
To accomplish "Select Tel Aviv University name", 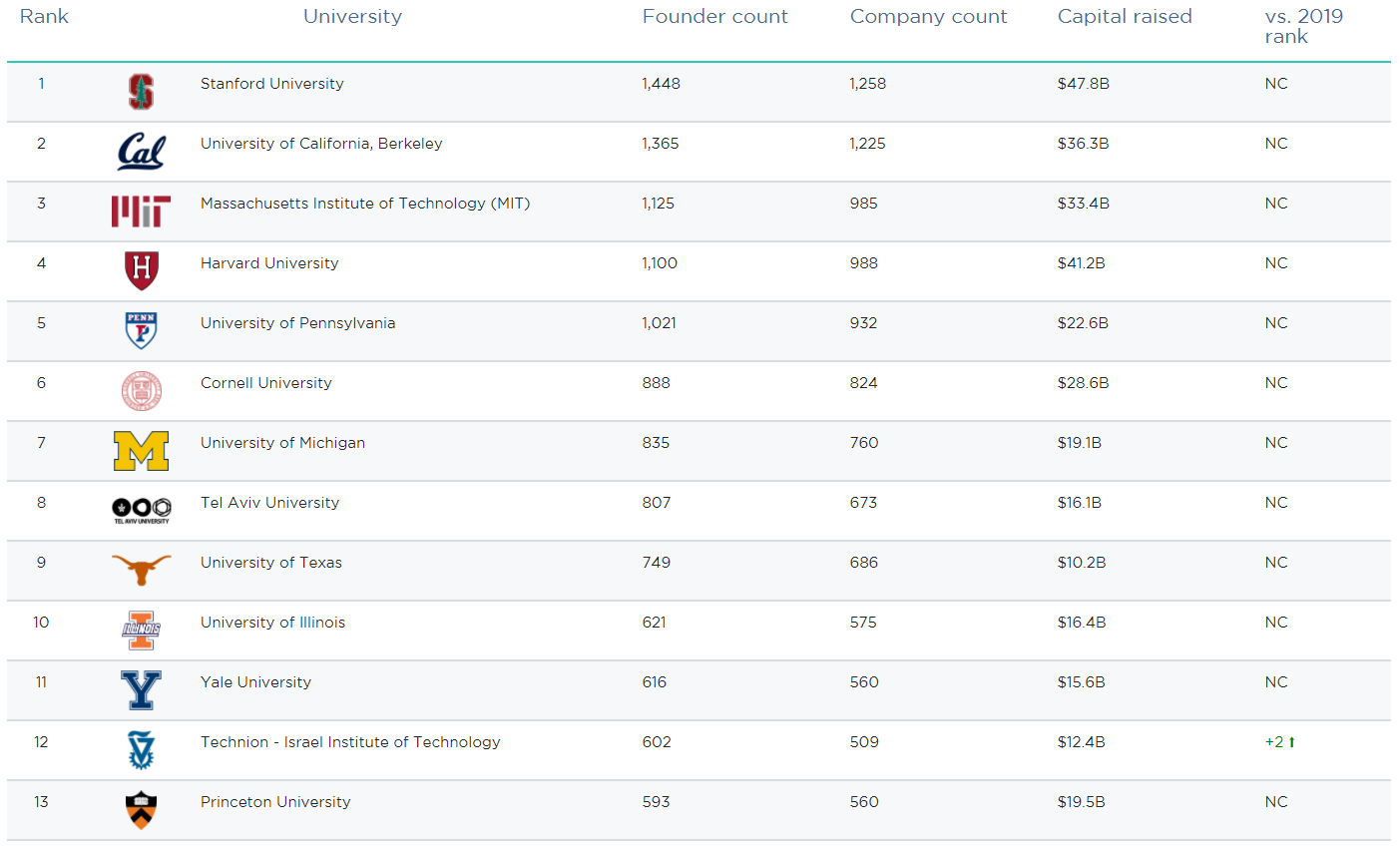I will pyautogui.click(x=269, y=503).
